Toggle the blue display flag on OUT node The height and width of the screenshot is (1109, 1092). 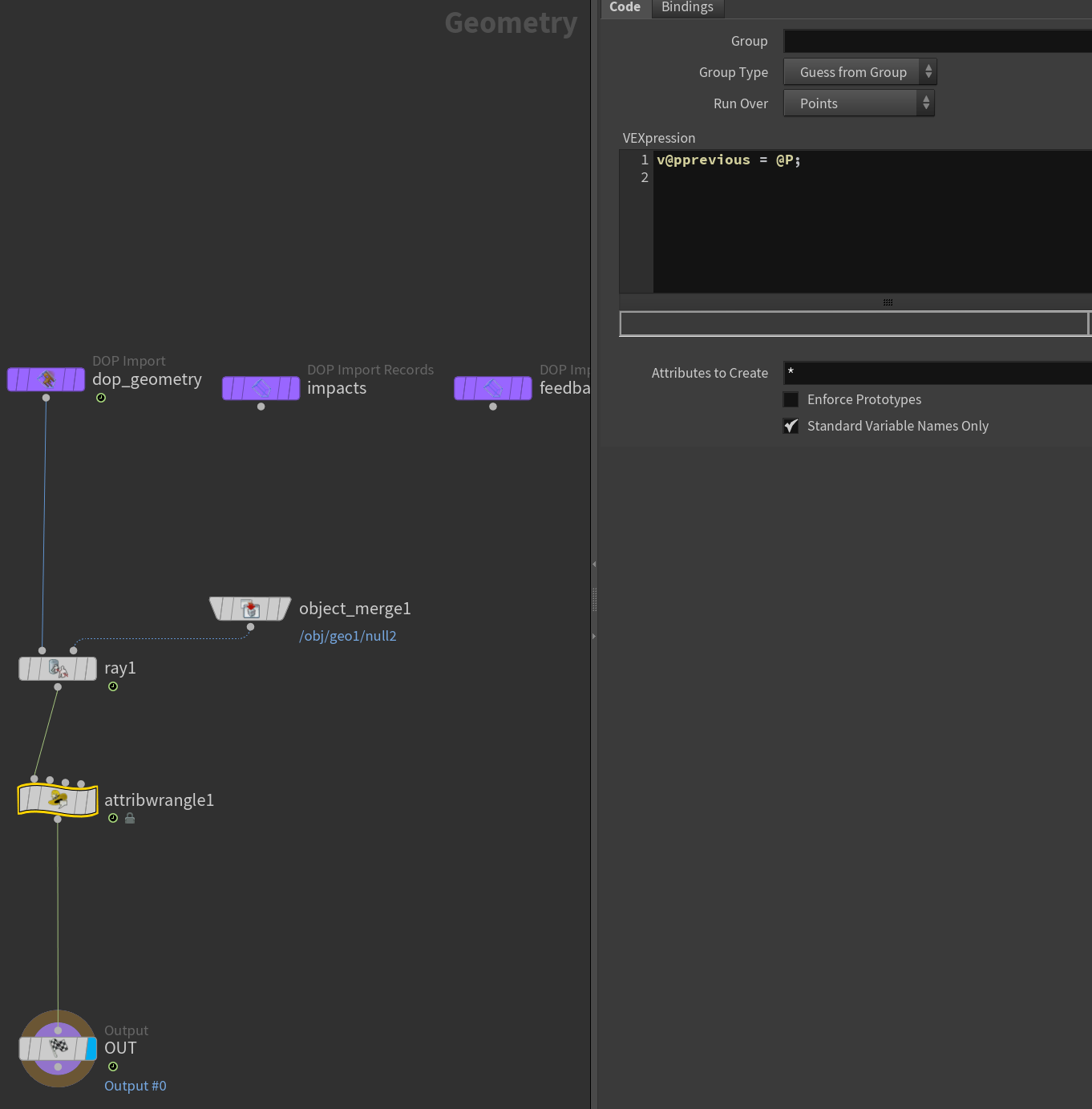click(x=91, y=1048)
